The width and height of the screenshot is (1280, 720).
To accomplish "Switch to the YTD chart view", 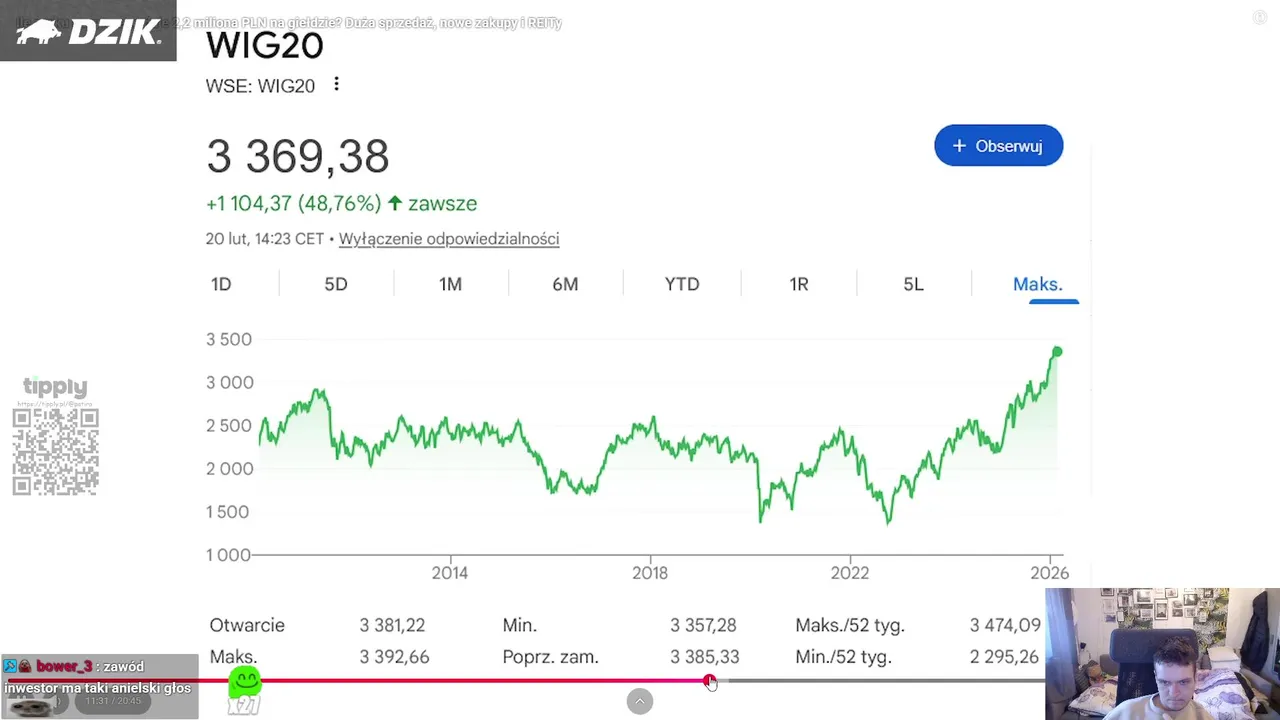I will [682, 284].
